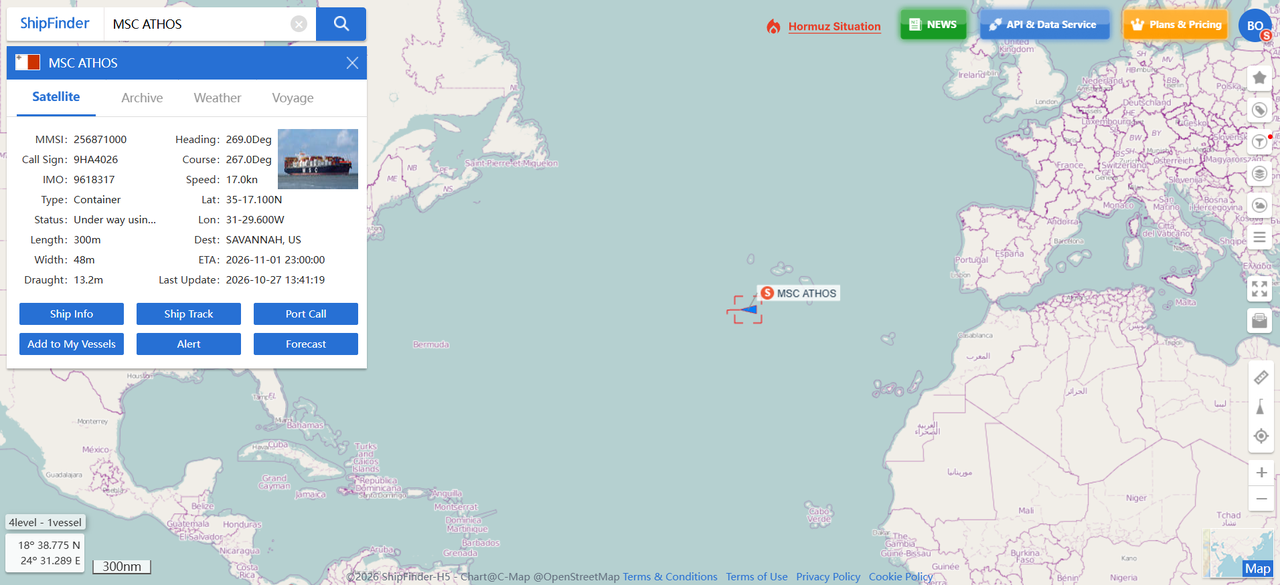The image size is (1280, 585).
Task: Select the ruler distance measure tool
Action: [1261, 377]
